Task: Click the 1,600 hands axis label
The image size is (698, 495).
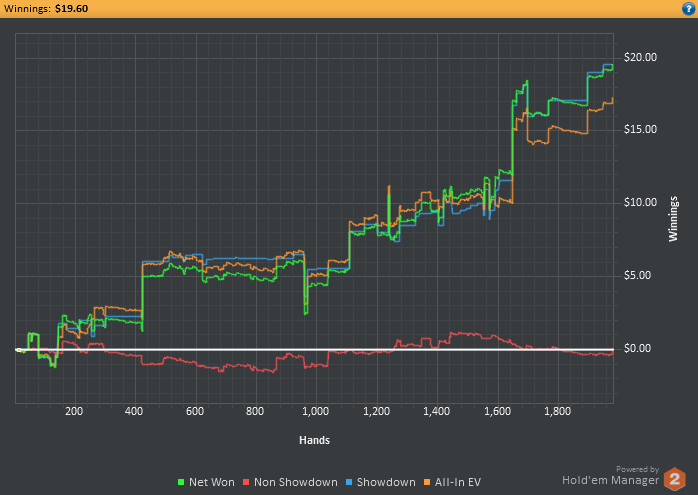Action: [x=497, y=411]
